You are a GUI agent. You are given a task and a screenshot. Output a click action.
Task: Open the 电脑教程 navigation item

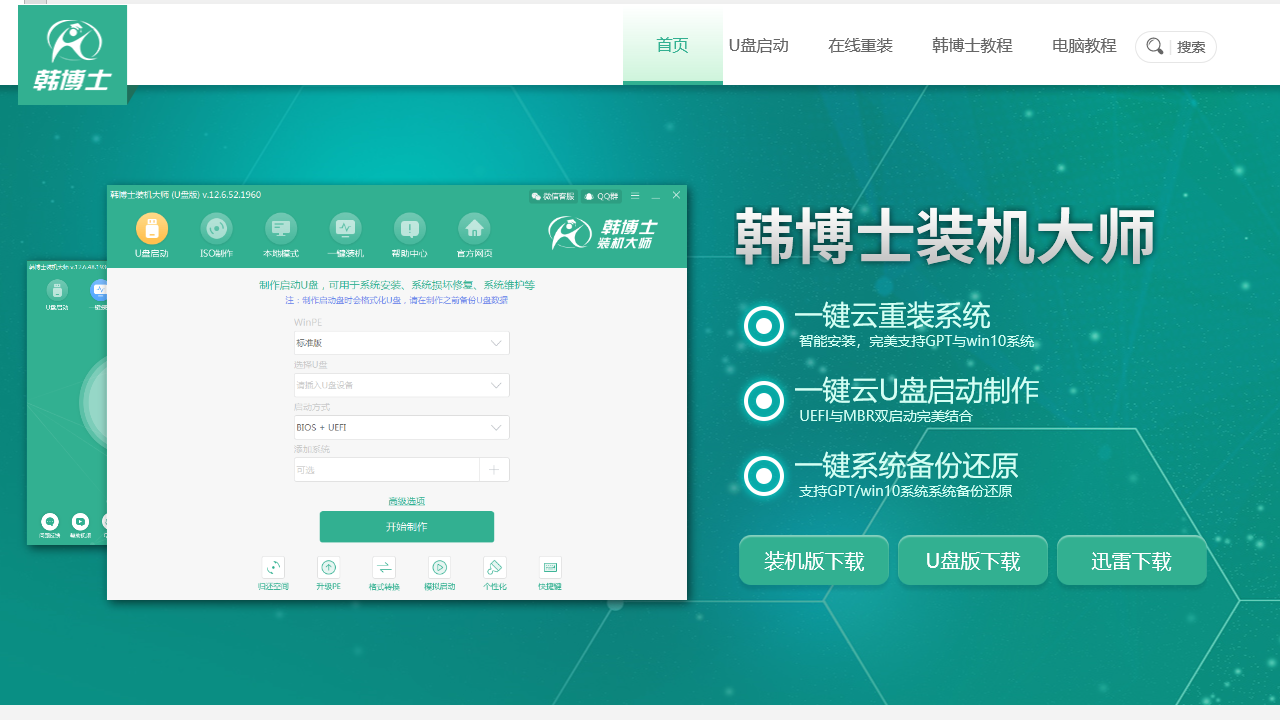(1084, 46)
